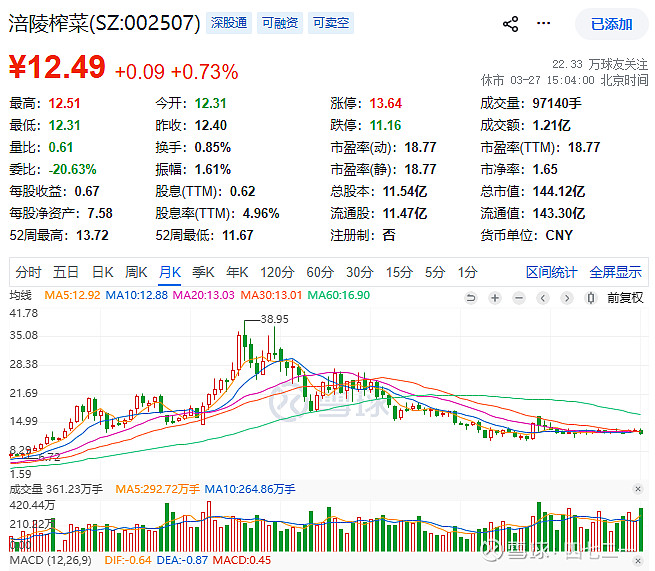
Task: Move chart left with arrow icon
Action: point(543,298)
